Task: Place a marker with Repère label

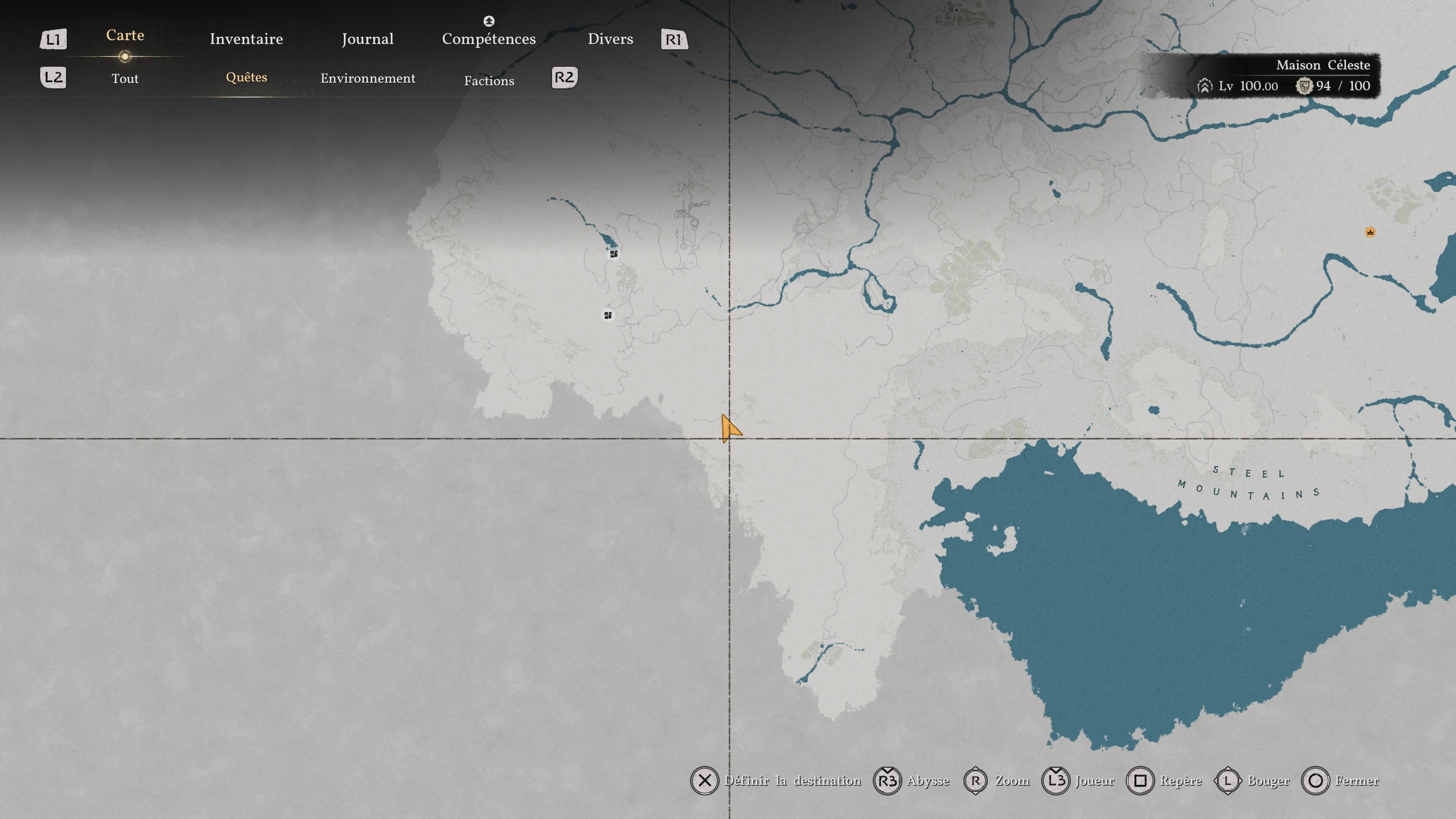Action: [1181, 781]
